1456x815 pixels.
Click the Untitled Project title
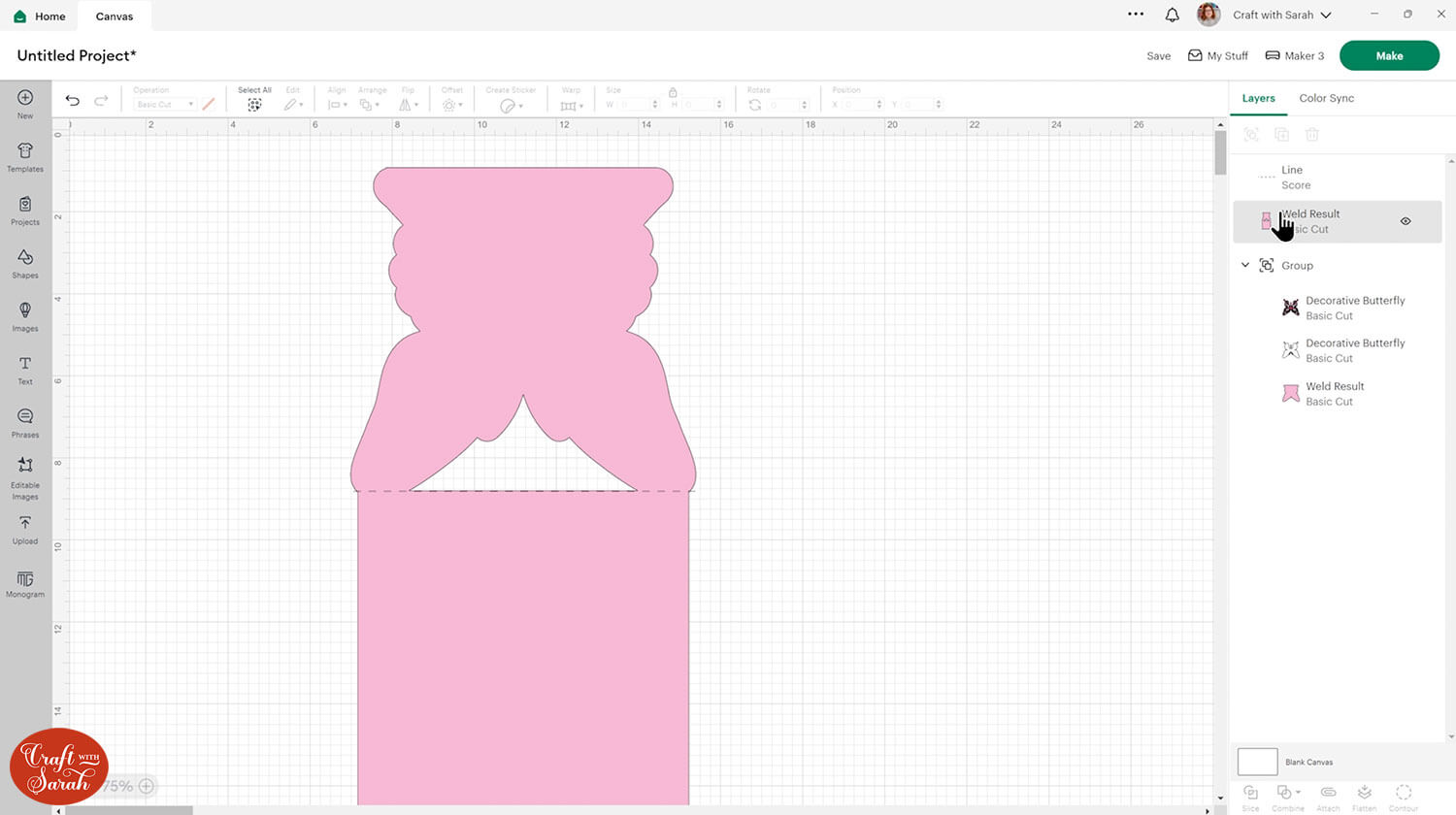[77, 55]
